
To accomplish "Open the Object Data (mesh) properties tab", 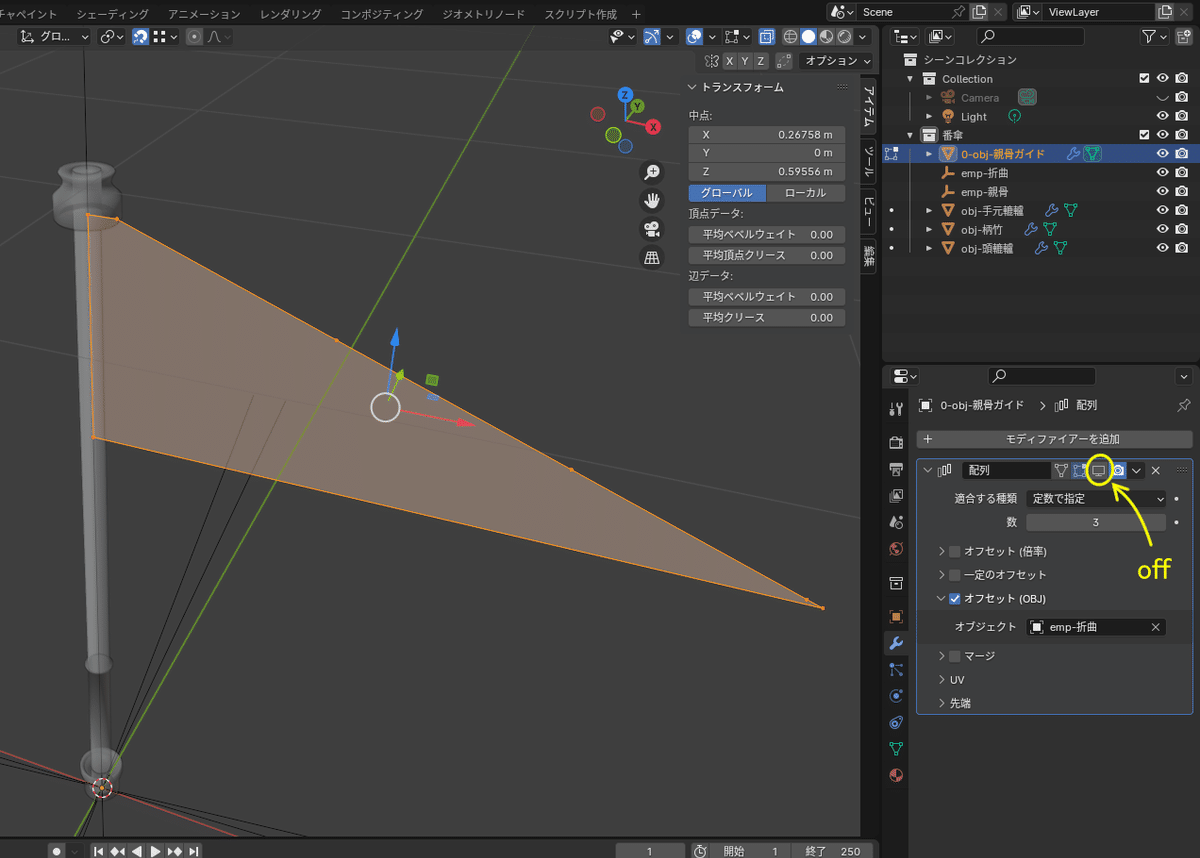I will pyautogui.click(x=896, y=748).
